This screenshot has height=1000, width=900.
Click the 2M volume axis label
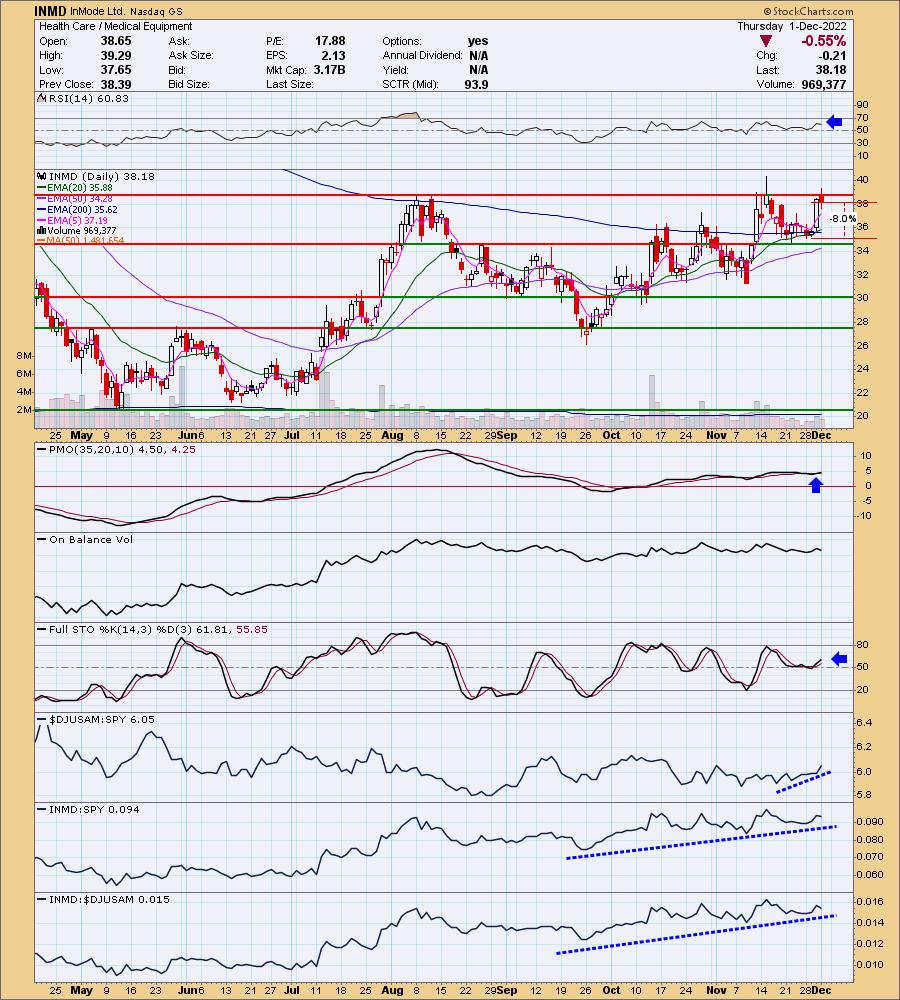tap(25, 409)
